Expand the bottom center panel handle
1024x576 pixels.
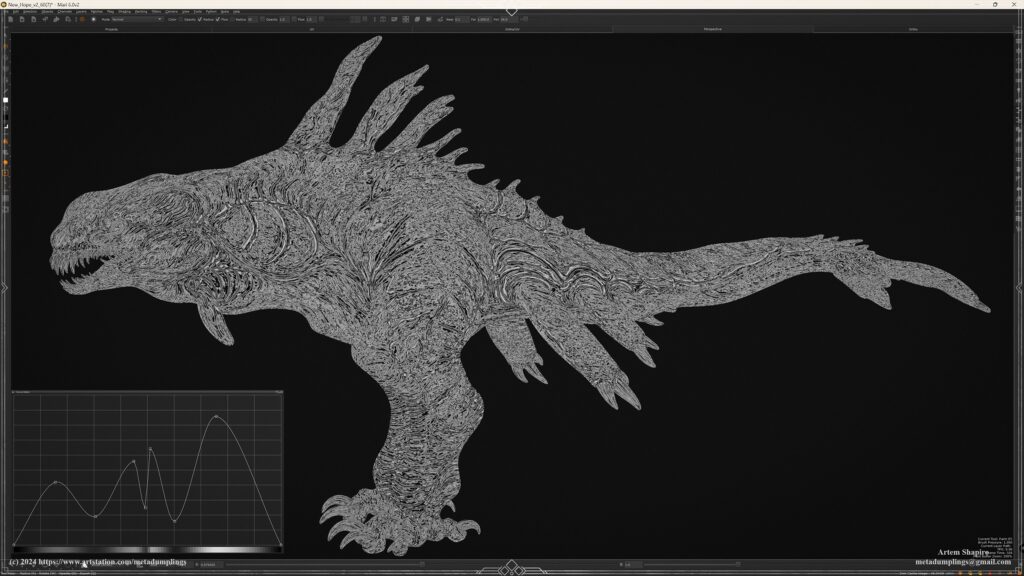pos(511,567)
